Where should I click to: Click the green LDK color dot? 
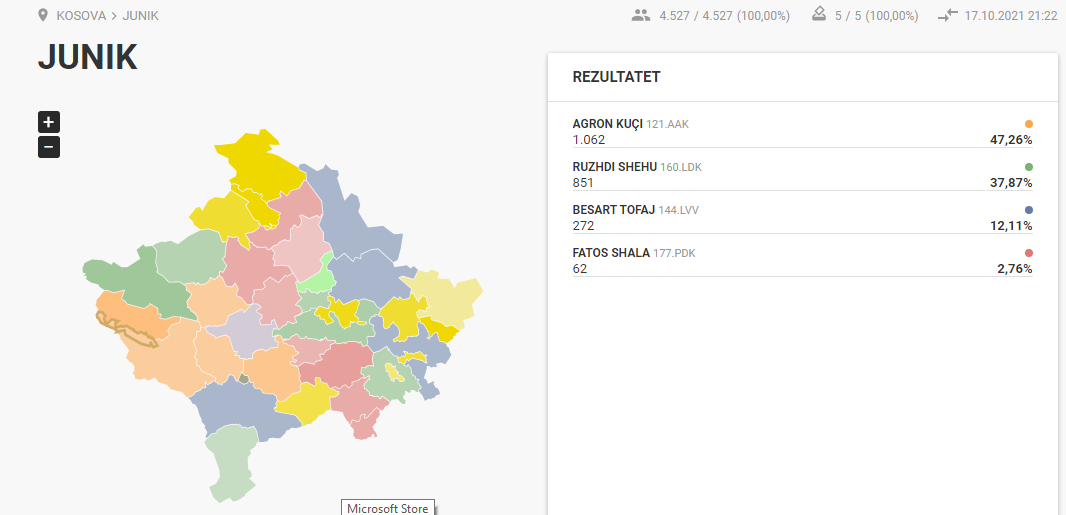click(x=1029, y=167)
